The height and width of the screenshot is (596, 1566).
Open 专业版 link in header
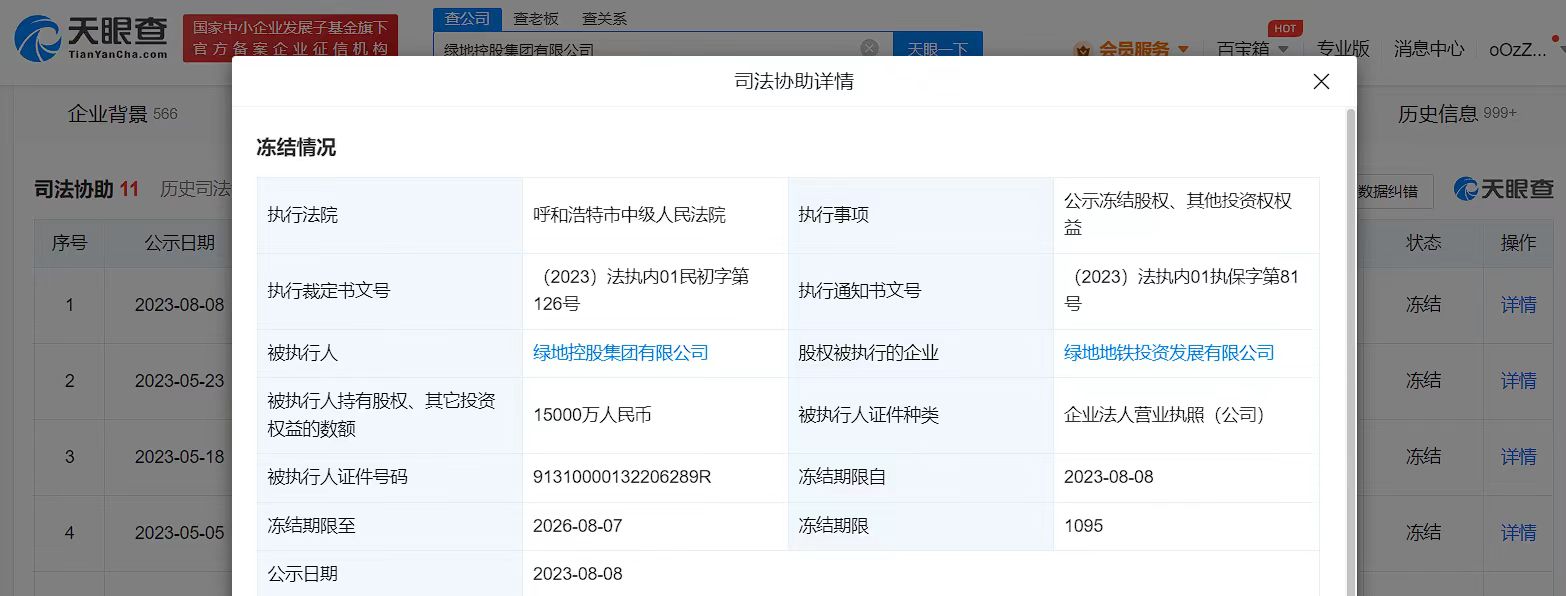pyautogui.click(x=1343, y=48)
